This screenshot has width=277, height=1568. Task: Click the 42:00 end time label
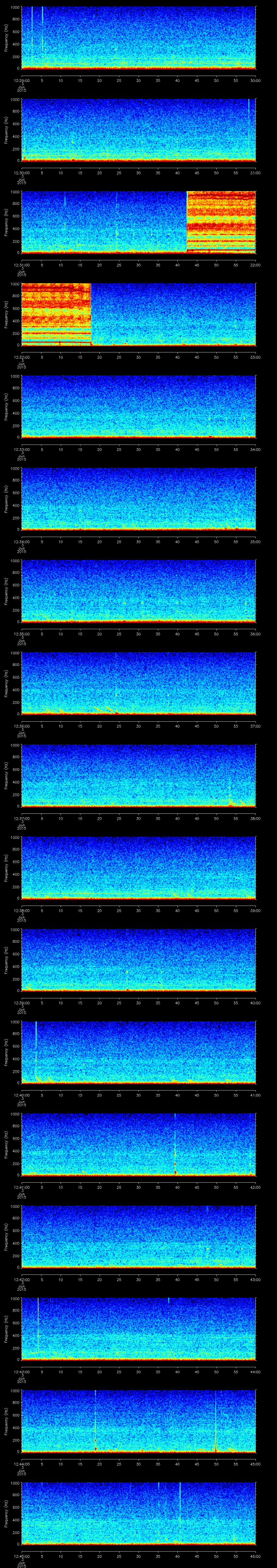[256, 1187]
